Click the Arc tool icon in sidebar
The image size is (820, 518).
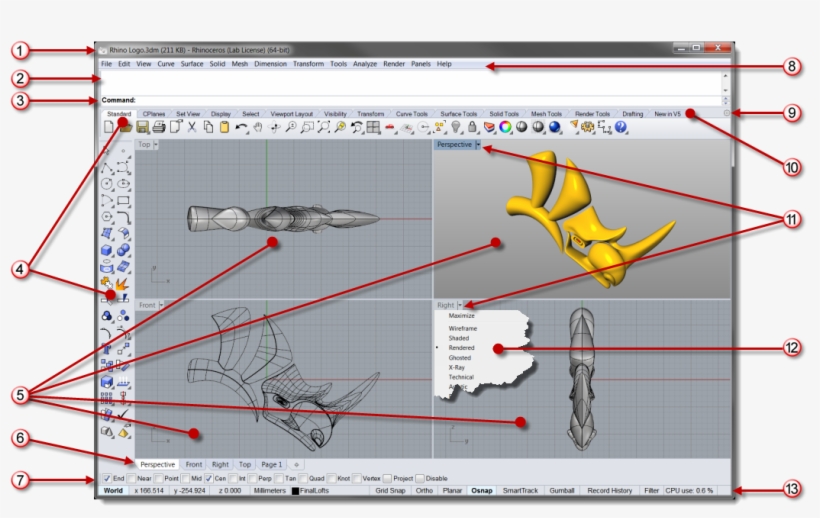coord(107,201)
